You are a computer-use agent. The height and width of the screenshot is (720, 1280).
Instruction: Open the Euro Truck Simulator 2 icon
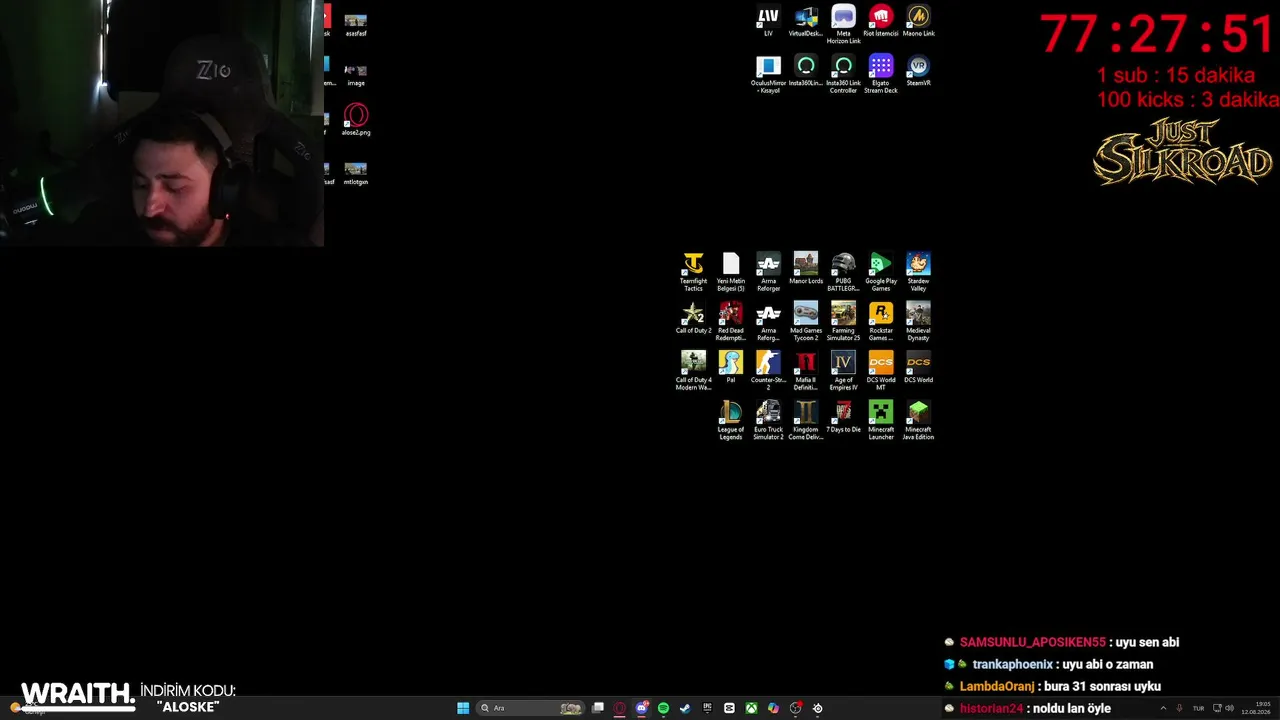click(x=768, y=421)
